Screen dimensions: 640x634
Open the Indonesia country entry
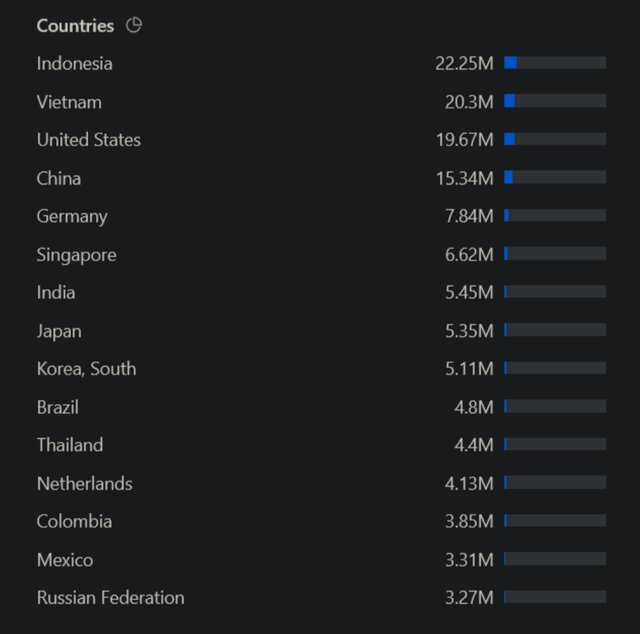[74, 63]
